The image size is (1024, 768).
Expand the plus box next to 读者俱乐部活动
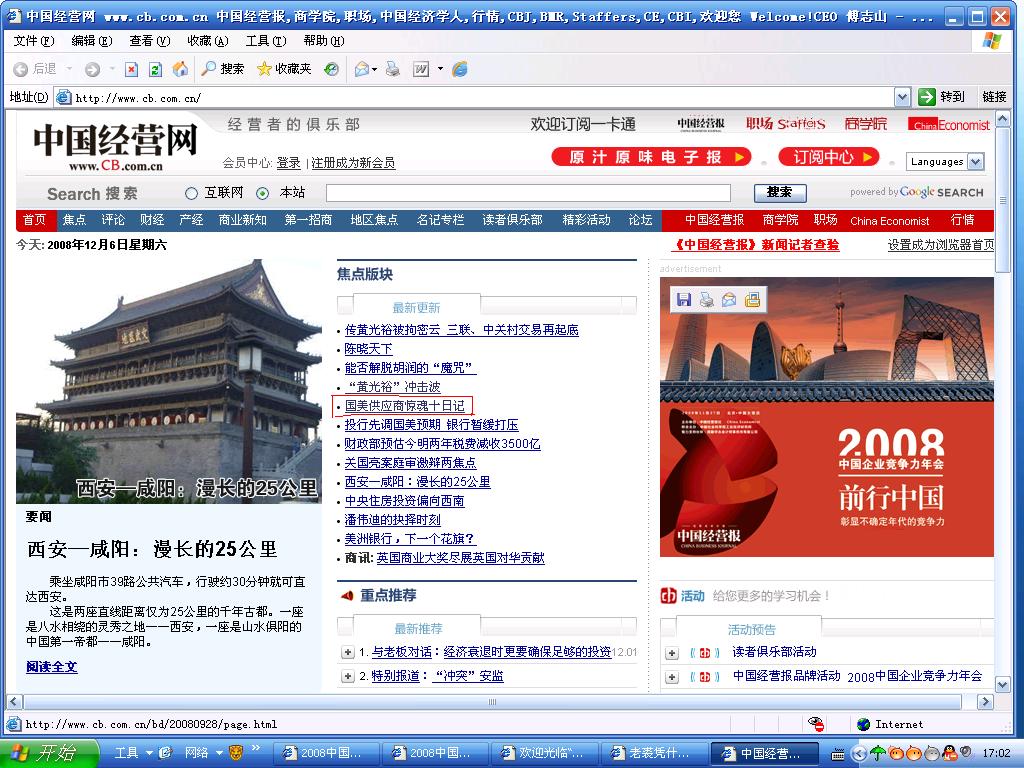coord(671,653)
